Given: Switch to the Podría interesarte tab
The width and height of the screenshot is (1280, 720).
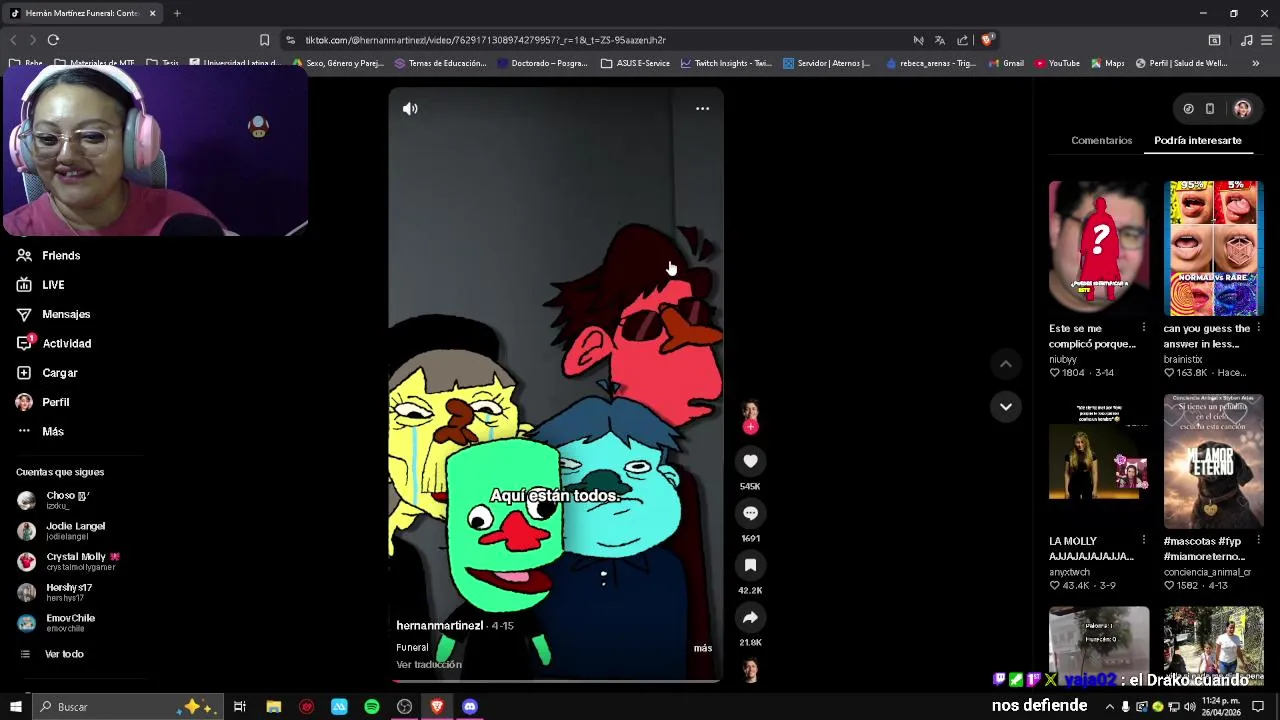Looking at the screenshot, I should click(x=1198, y=140).
